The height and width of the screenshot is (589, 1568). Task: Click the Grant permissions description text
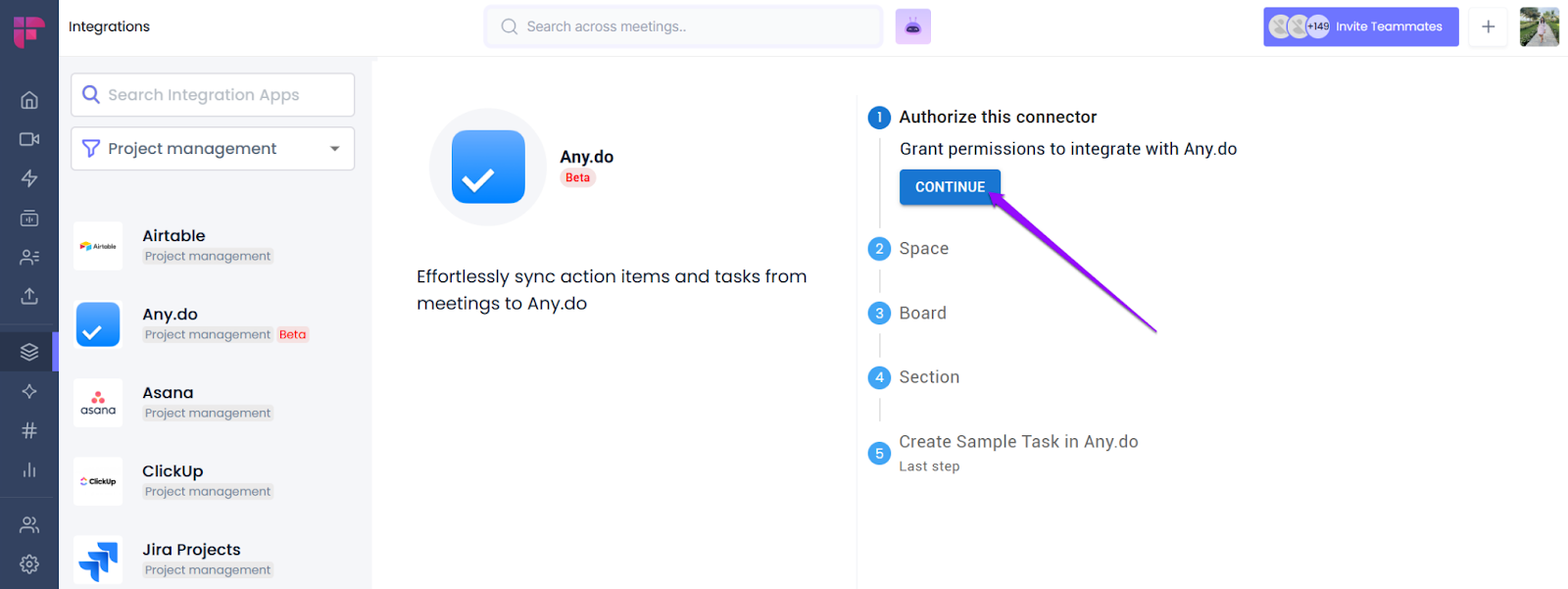pos(1068,149)
